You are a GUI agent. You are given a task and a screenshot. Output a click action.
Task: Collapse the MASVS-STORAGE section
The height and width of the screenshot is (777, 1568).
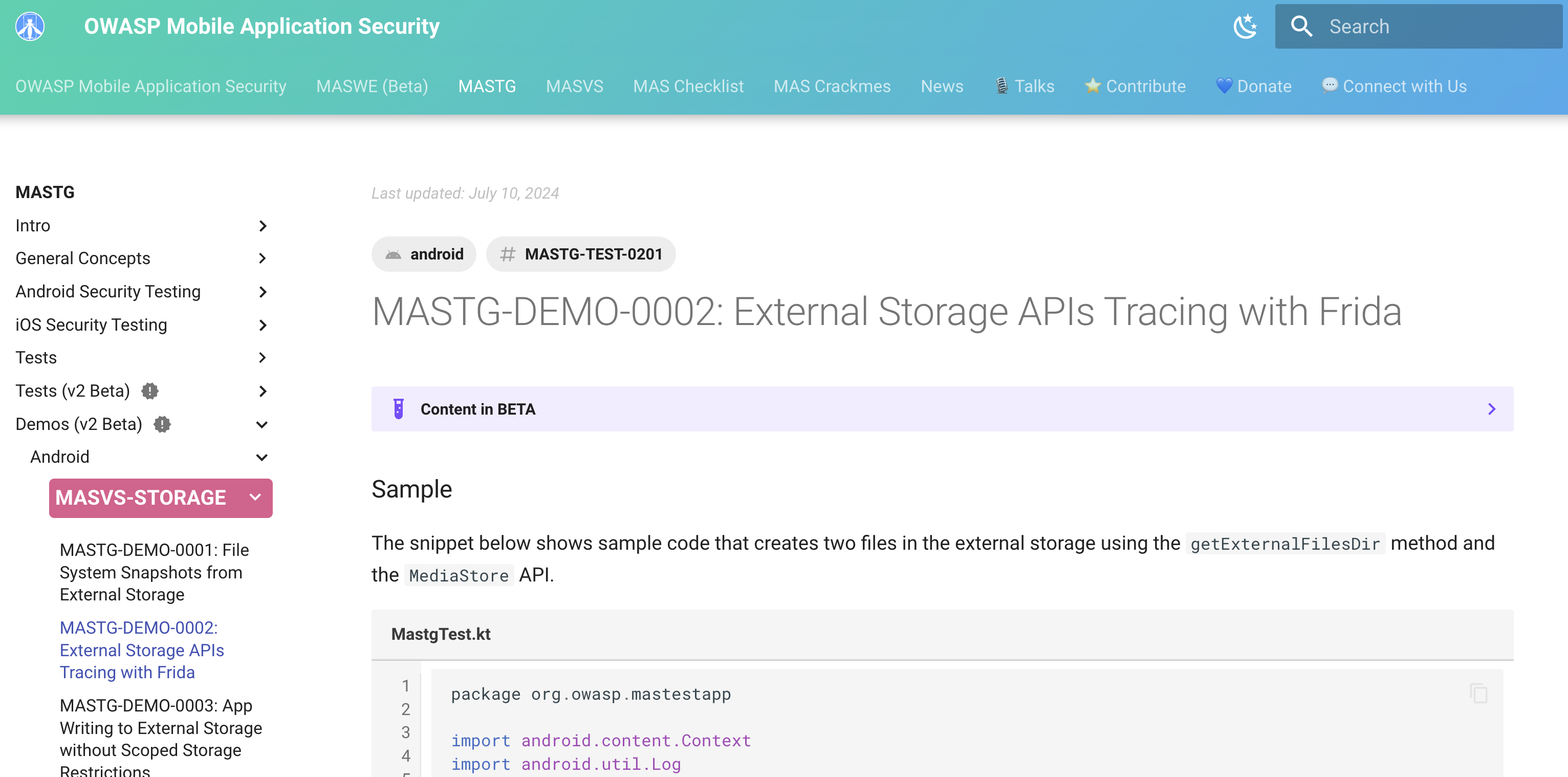coord(256,498)
